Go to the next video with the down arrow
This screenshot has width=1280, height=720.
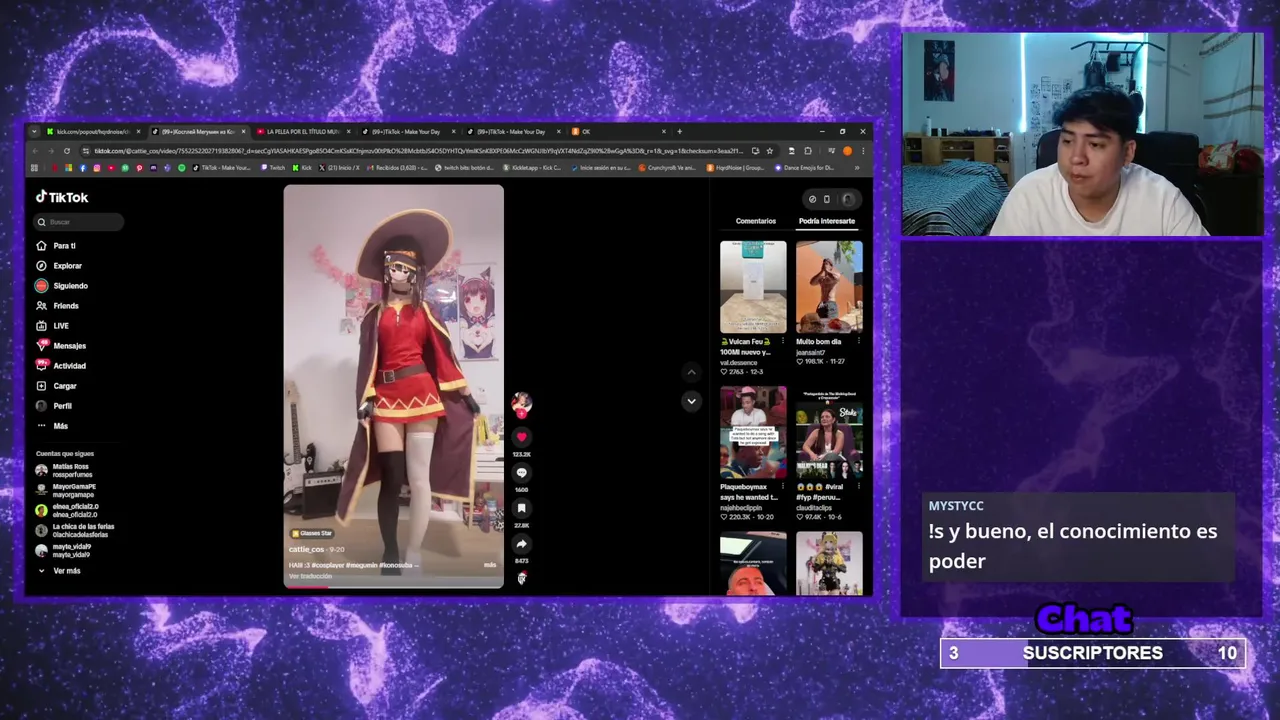click(x=691, y=401)
